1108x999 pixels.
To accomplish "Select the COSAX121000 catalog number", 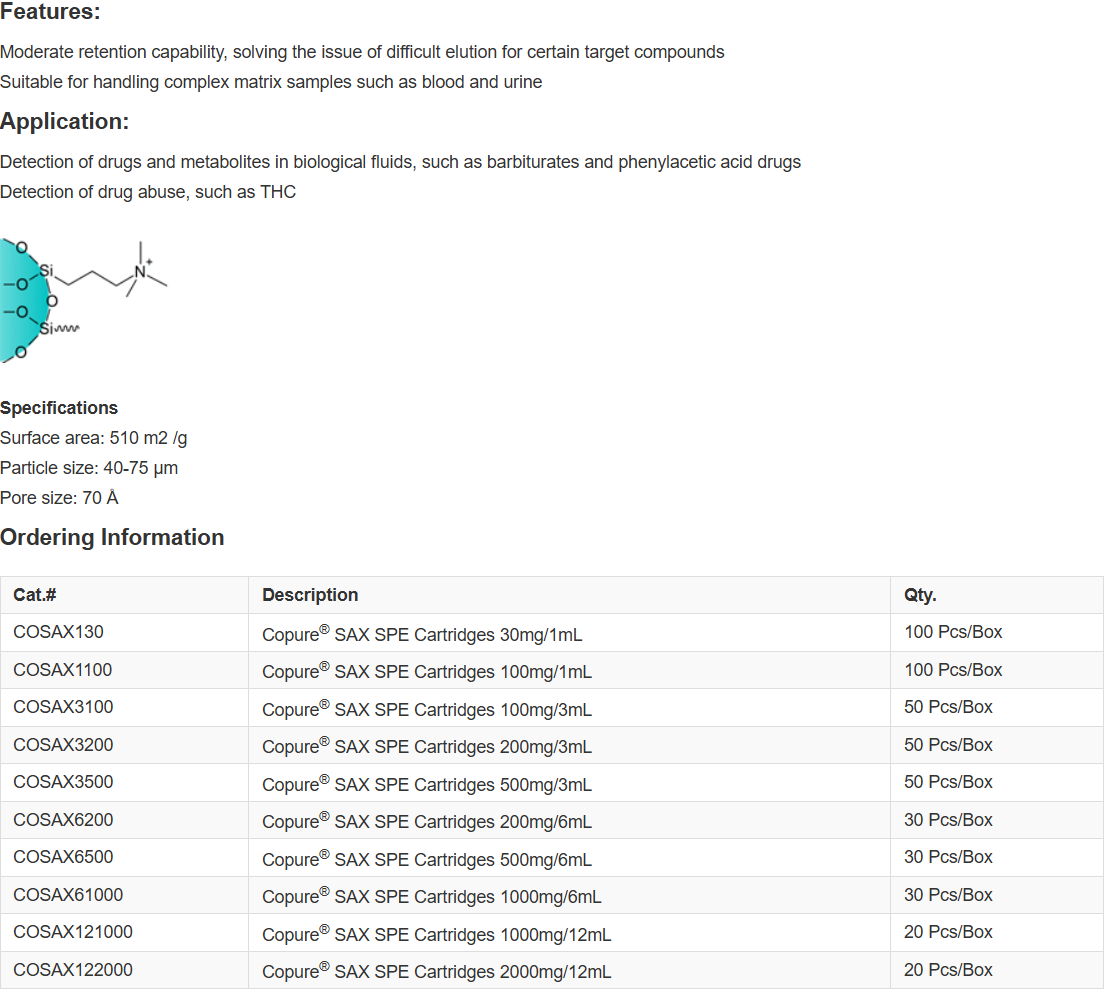I will tap(73, 932).
